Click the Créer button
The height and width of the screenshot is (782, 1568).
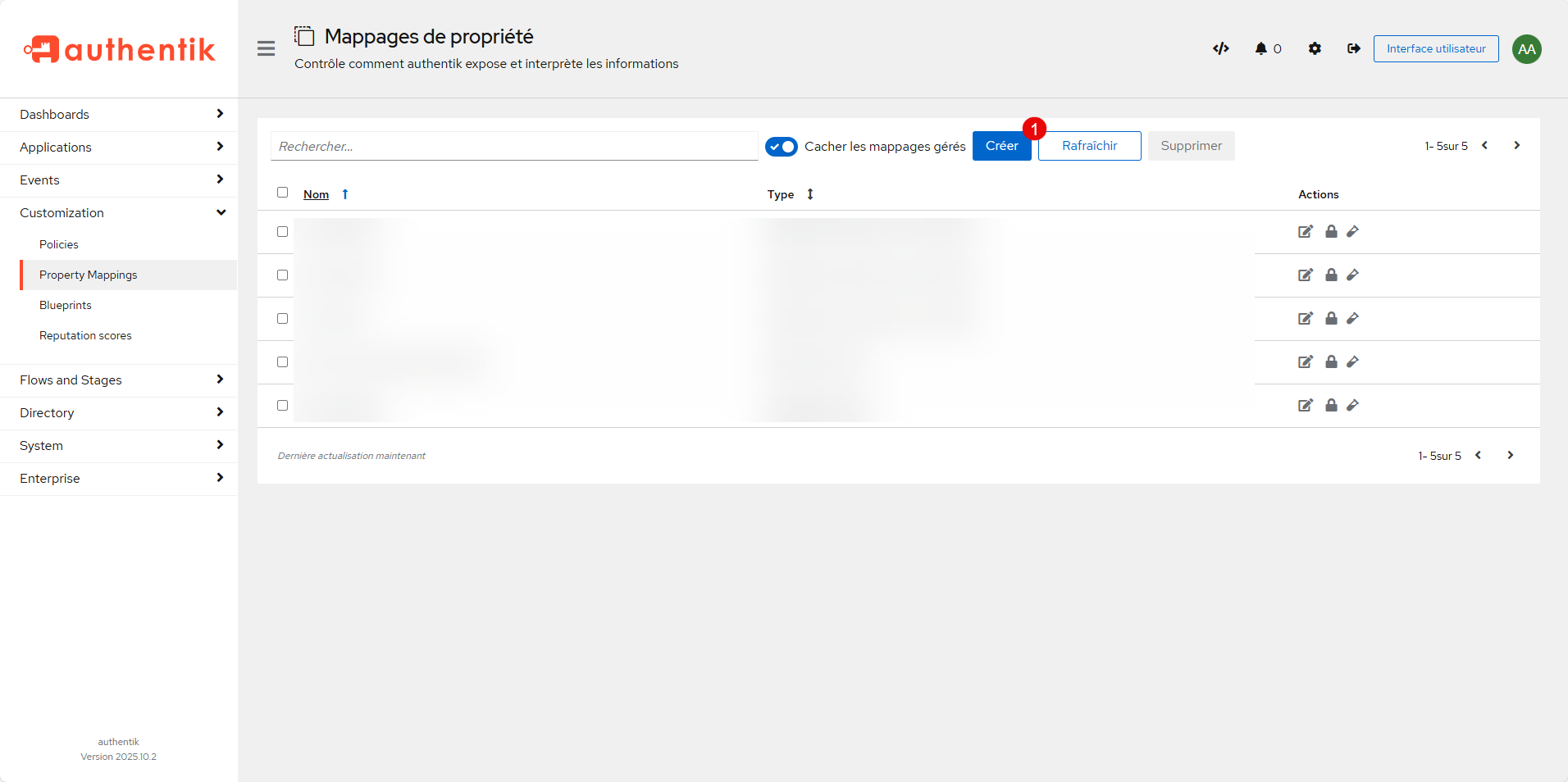pyautogui.click(x=1001, y=146)
